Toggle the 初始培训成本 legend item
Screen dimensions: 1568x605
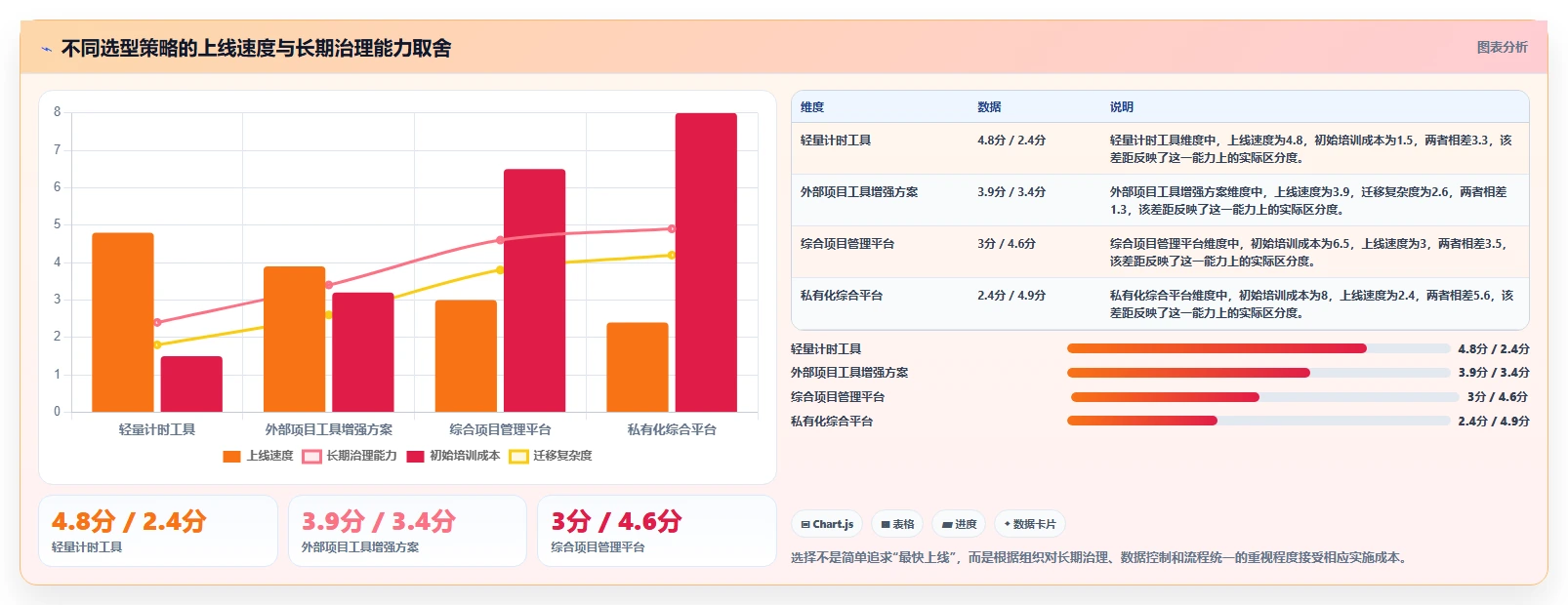(453, 456)
